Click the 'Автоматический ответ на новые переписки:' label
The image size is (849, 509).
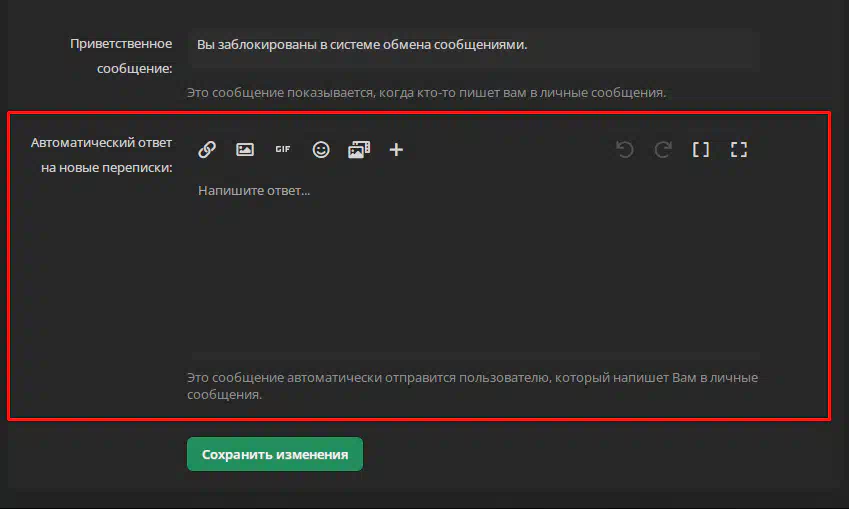pyautogui.click(x=102, y=155)
